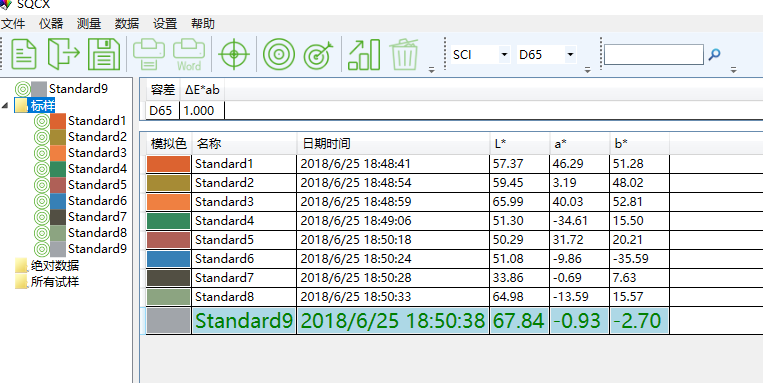Click the 名称 column header
Viewport: 763px width, 383px height.
(x=244, y=144)
